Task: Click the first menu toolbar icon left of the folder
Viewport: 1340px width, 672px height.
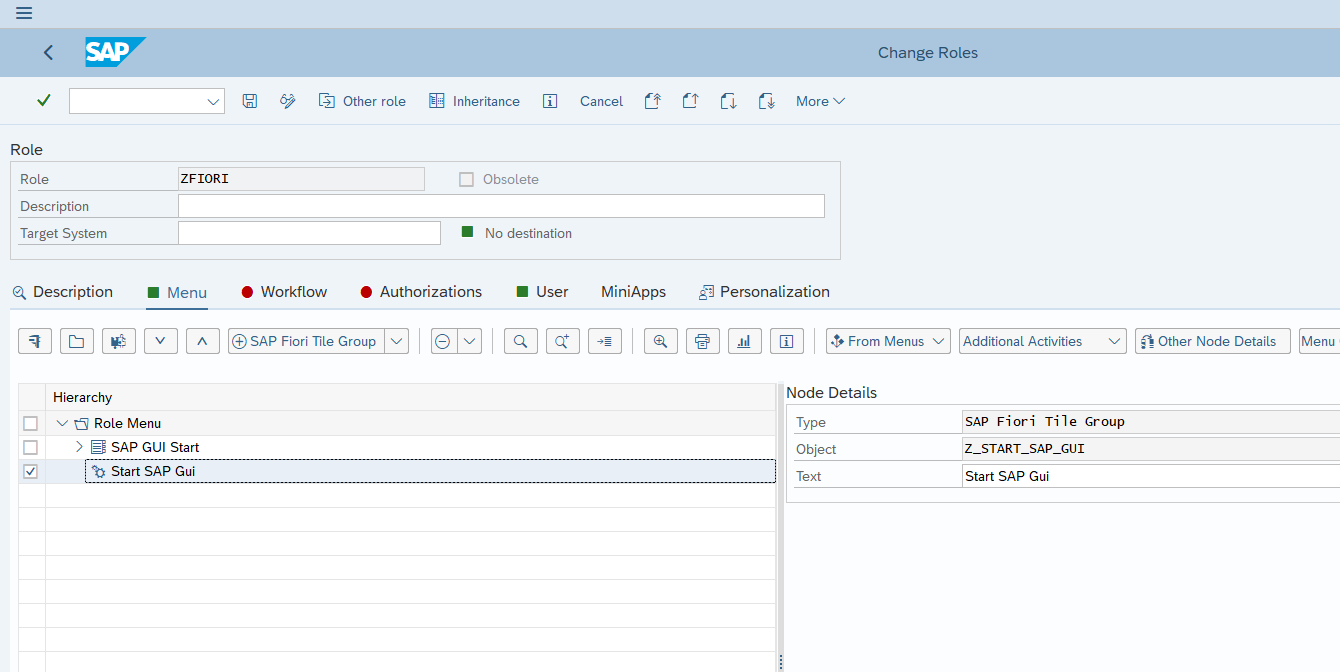Action: point(35,341)
